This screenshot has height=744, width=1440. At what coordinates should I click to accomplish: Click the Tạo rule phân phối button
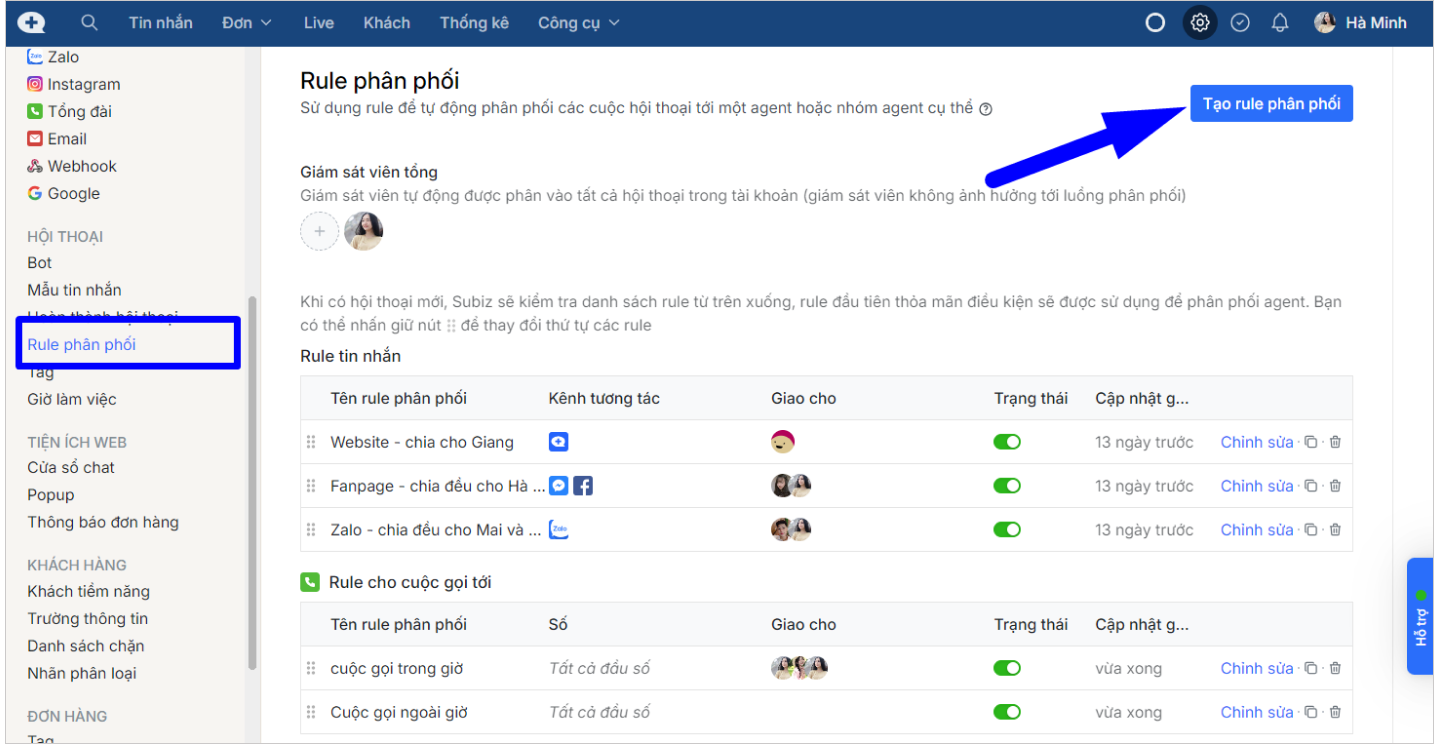[x=1271, y=103]
